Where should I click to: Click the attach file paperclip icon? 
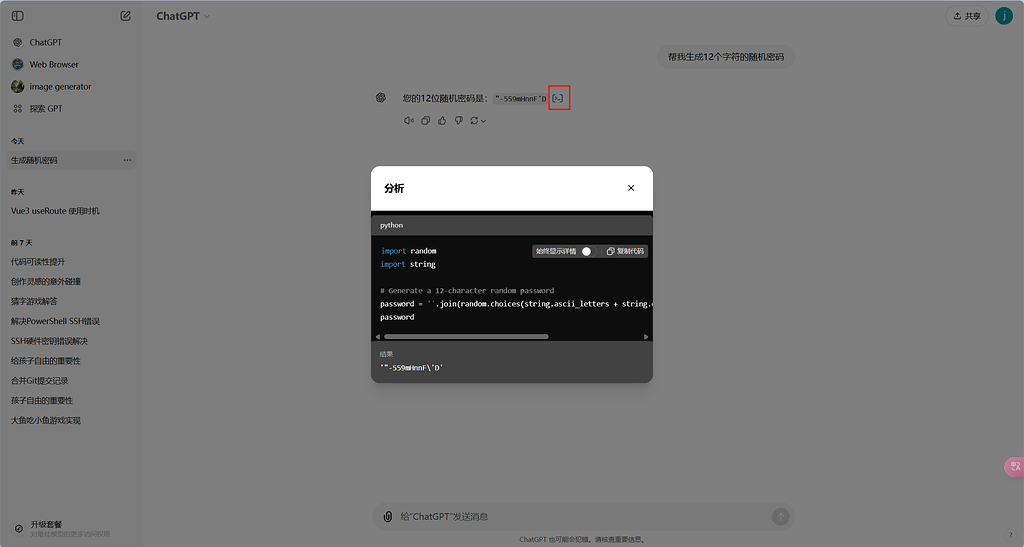387,517
